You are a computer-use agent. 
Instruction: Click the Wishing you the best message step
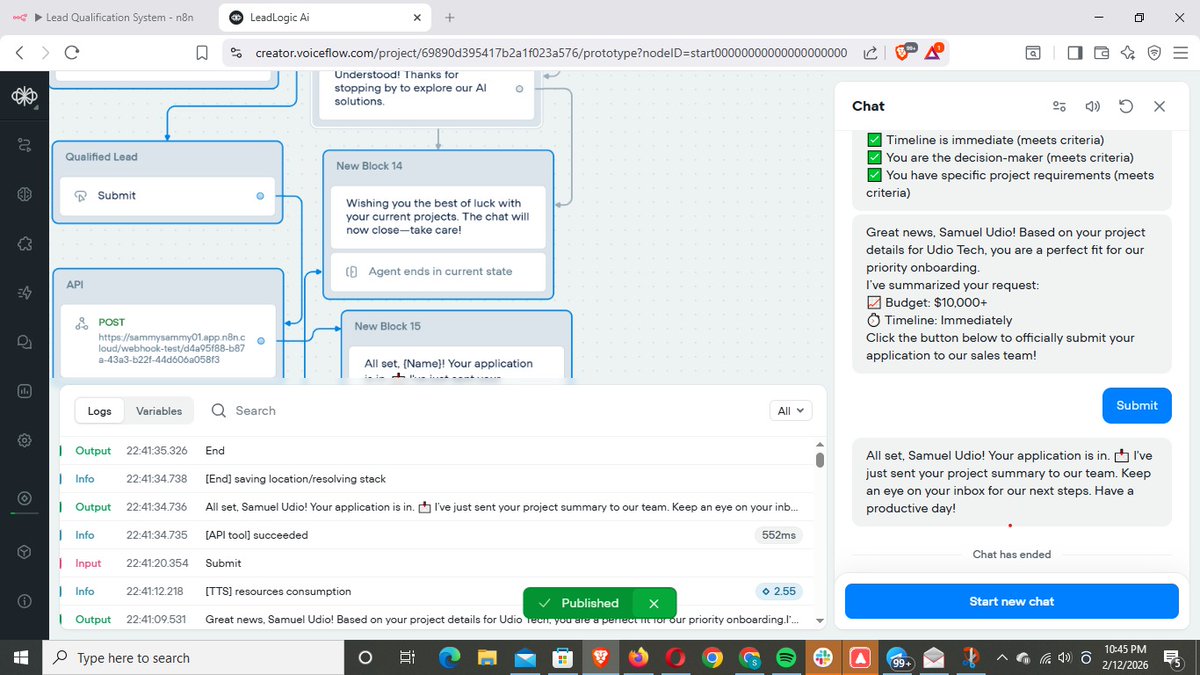click(x=439, y=217)
